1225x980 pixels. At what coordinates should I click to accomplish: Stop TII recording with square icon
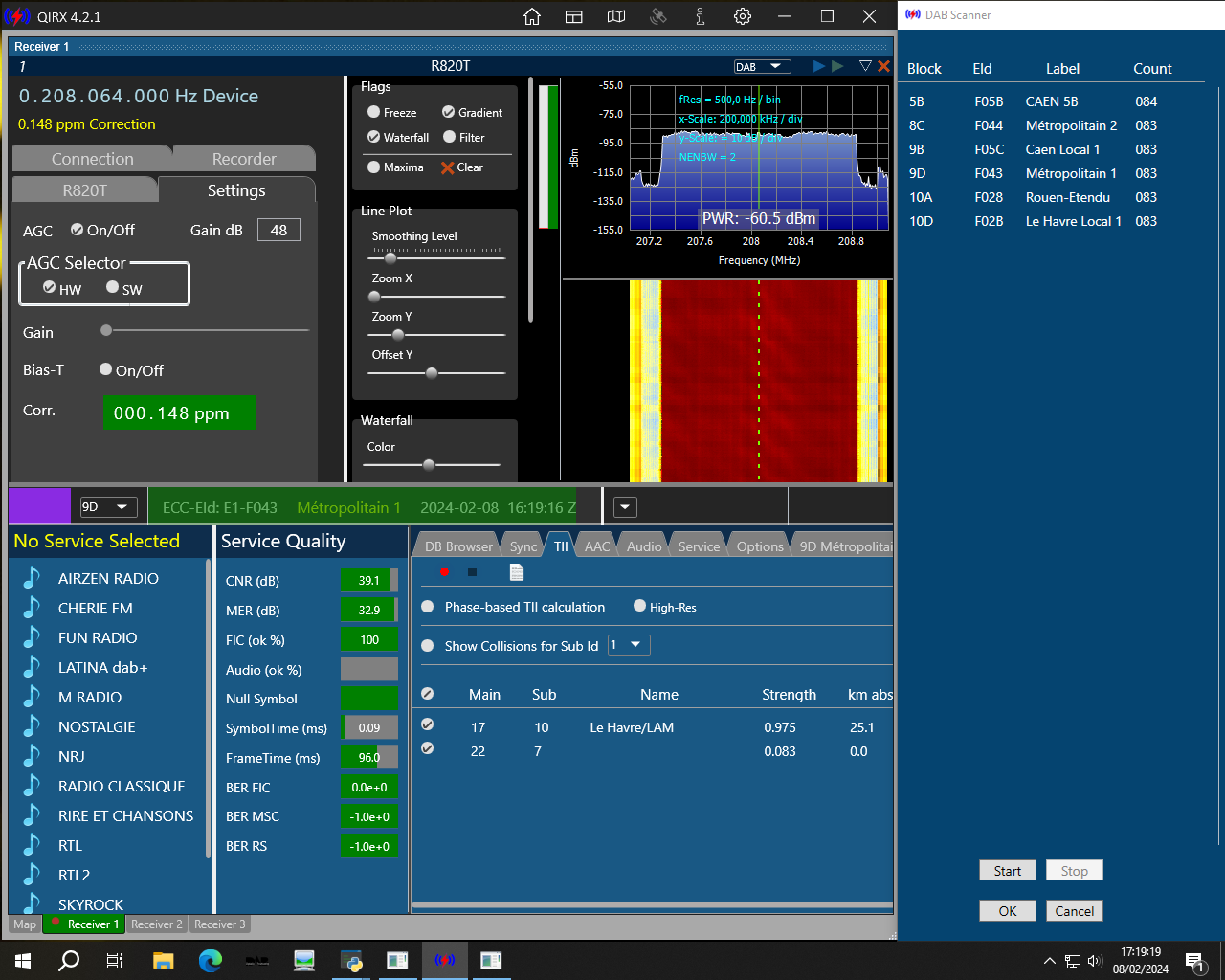point(472,572)
